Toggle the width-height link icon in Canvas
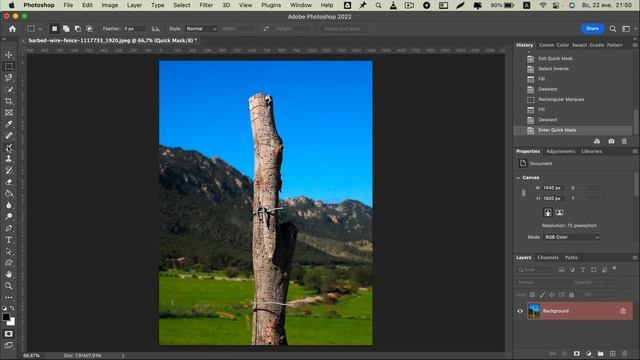 [x=524, y=193]
